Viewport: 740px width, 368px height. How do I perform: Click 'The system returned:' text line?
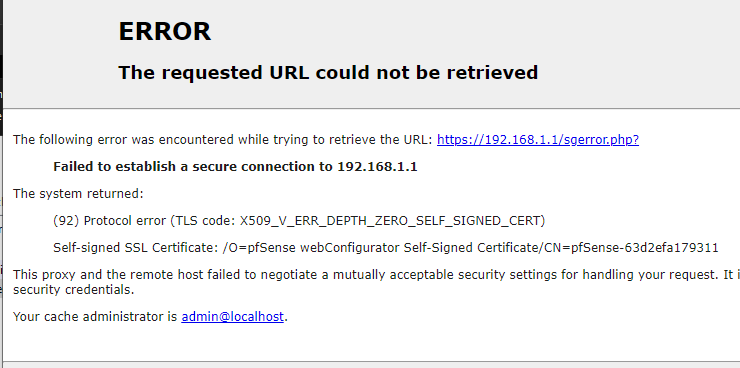78,194
